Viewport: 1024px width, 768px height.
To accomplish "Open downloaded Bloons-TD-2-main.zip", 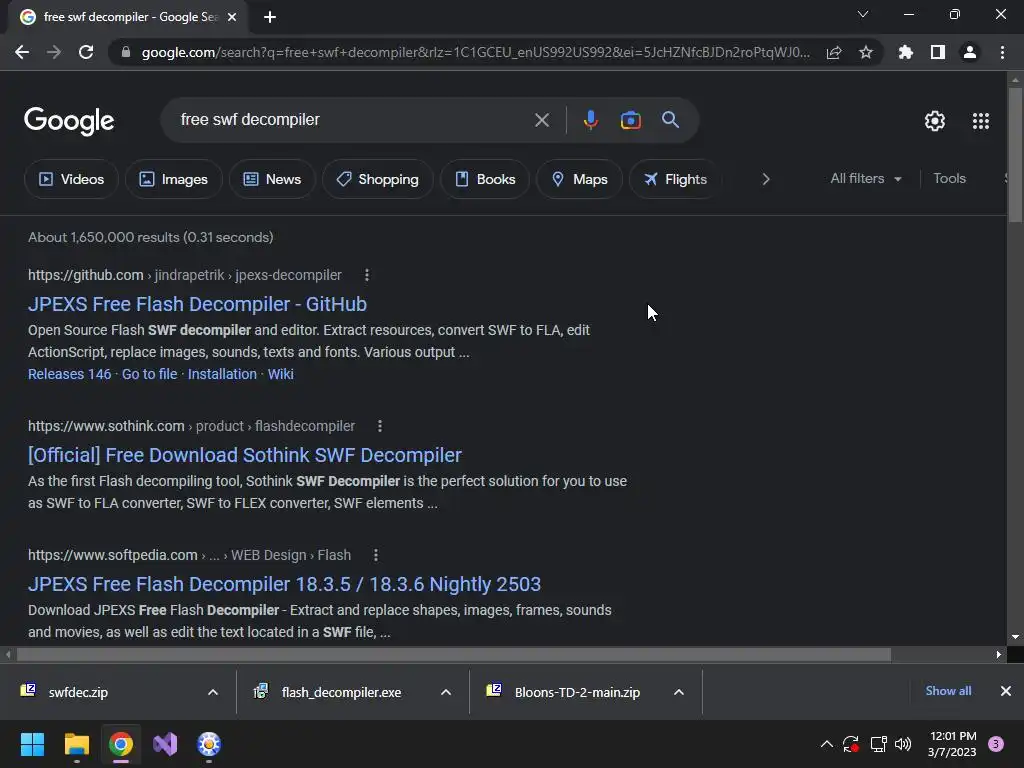I will coord(577,692).
